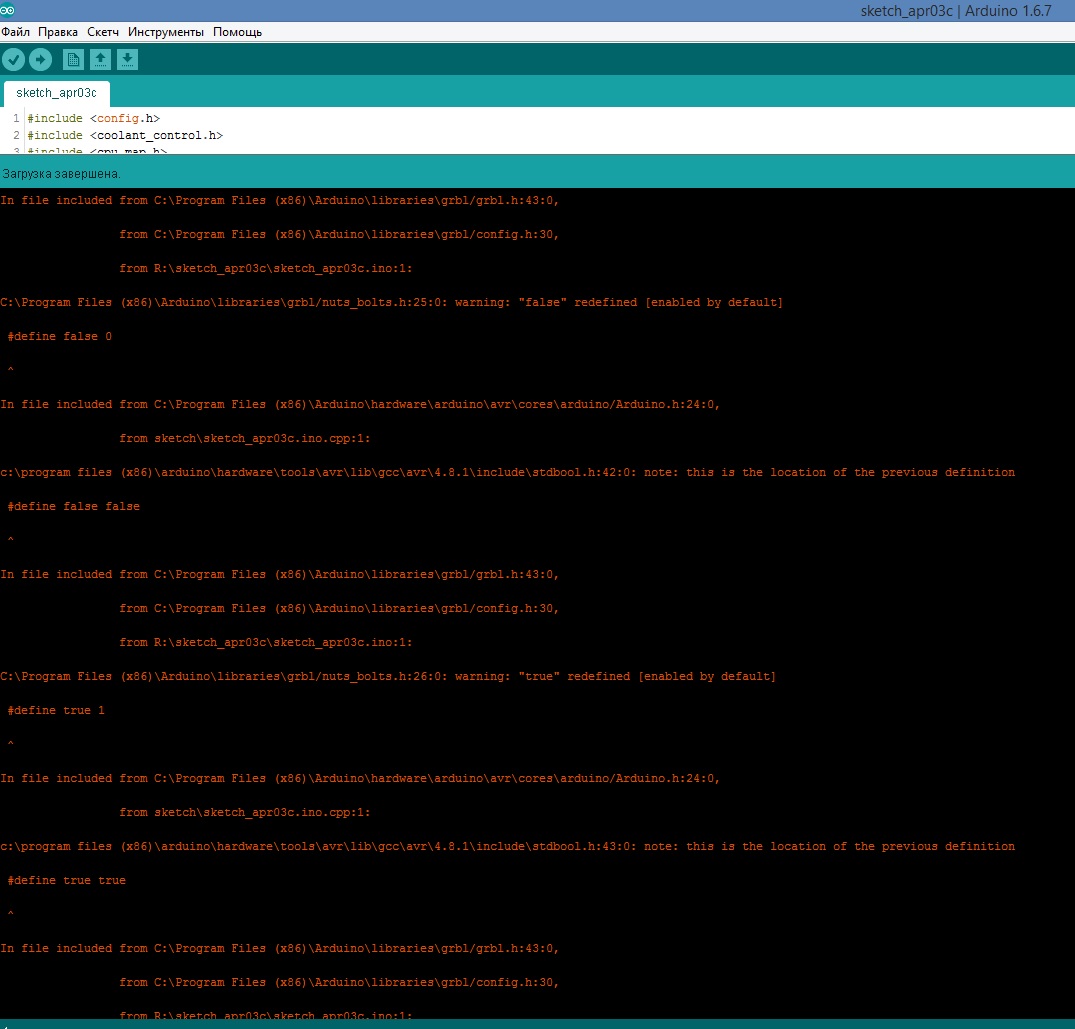Select the sketch_apr03c tab
Screen dimensions: 1075x1029
pyautogui.click(x=56, y=93)
